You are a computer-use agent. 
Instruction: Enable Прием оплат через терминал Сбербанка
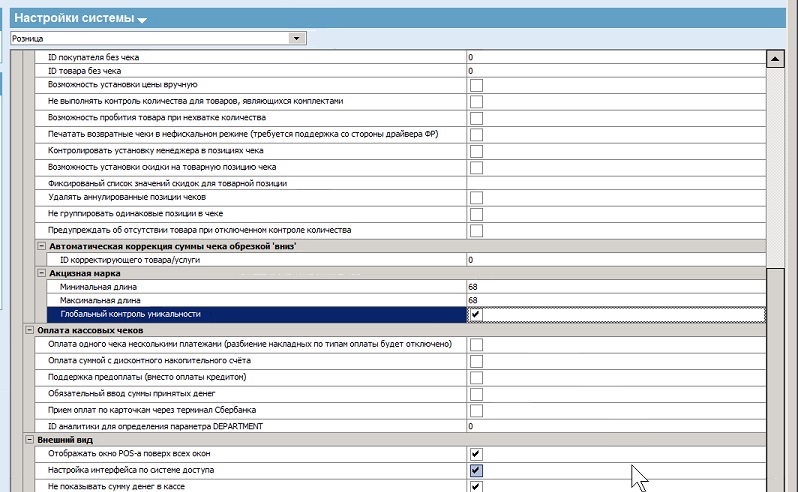coord(476,411)
